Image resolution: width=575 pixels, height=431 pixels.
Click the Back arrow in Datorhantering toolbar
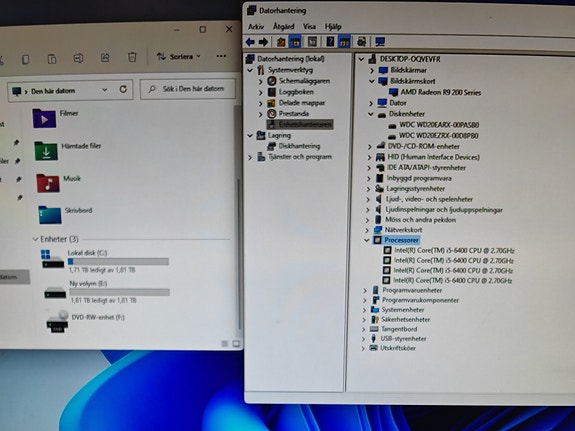(x=250, y=42)
